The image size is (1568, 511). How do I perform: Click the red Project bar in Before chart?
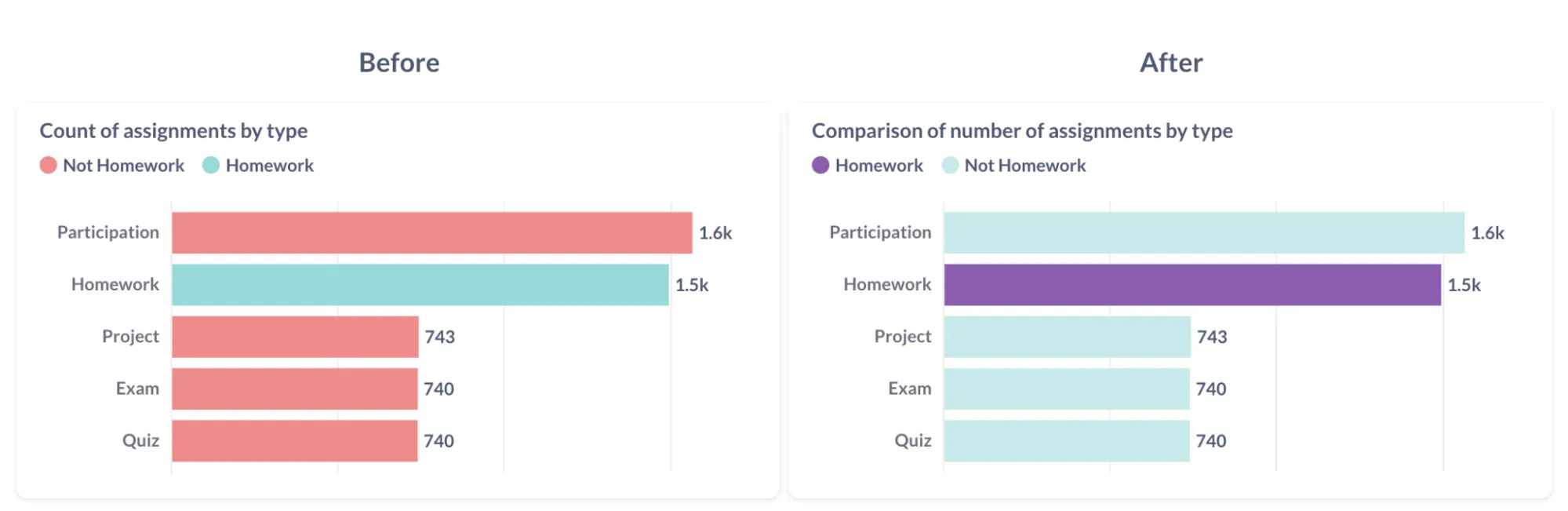point(295,337)
